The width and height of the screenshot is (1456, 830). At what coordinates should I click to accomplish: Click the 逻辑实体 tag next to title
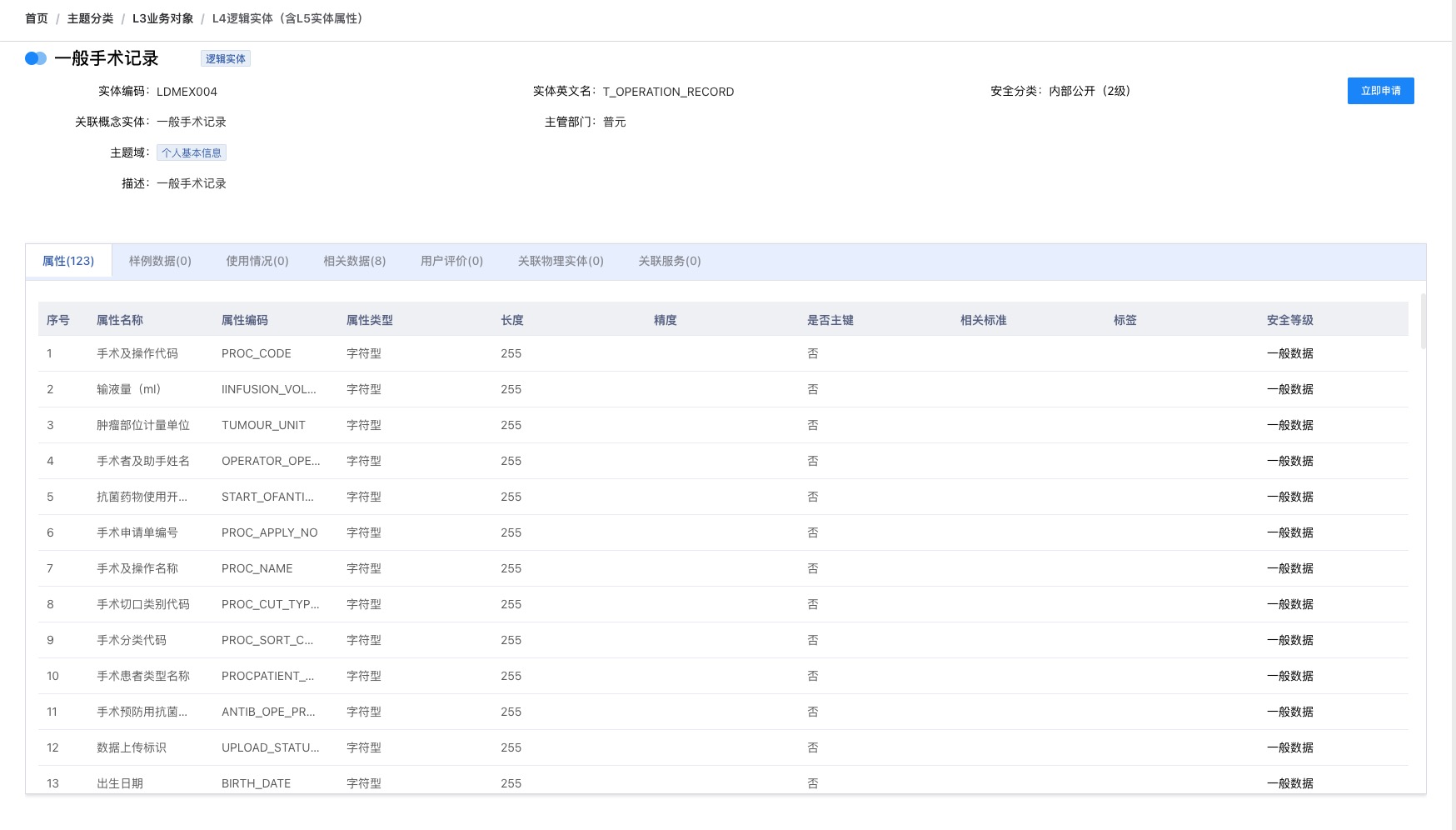226,58
